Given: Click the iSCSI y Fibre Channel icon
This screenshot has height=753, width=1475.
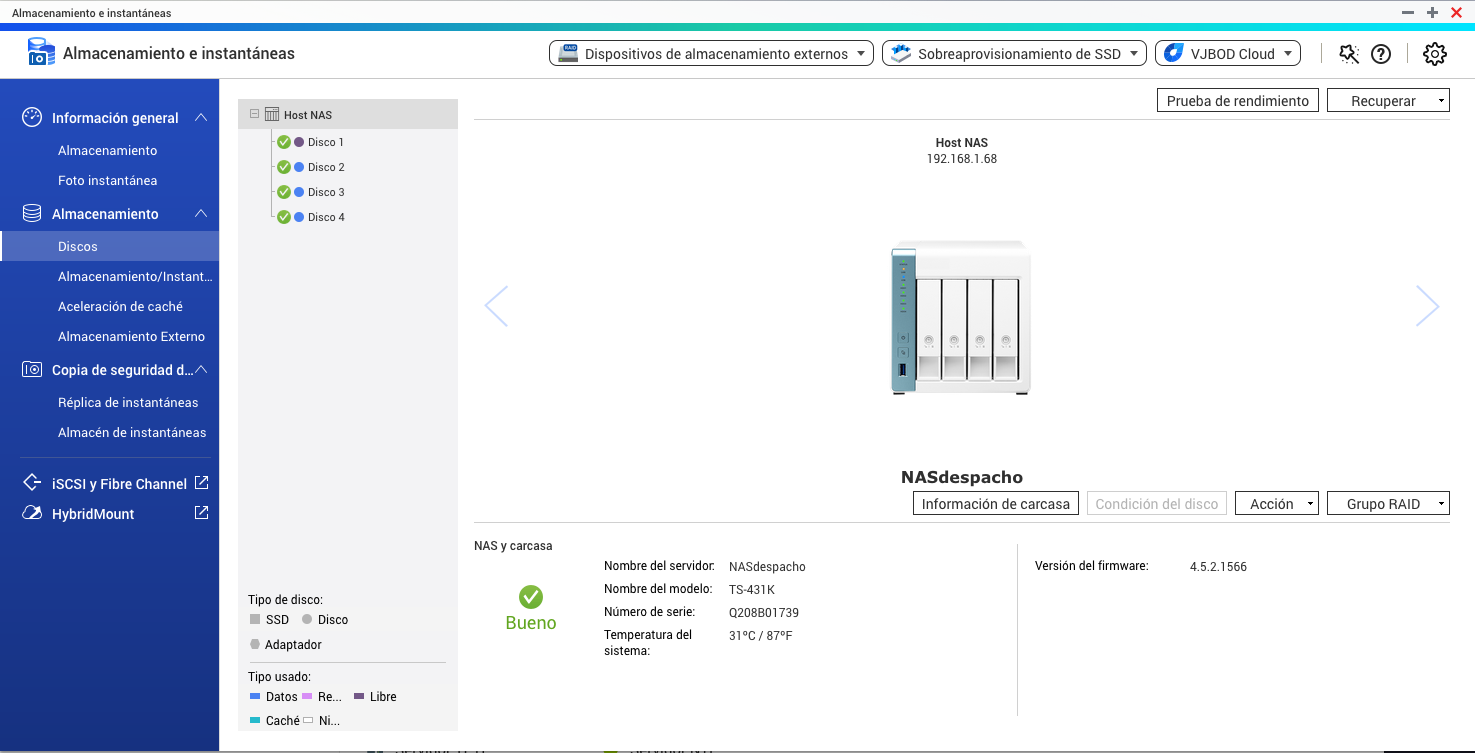Looking at the screenshot, I should 32,484.
